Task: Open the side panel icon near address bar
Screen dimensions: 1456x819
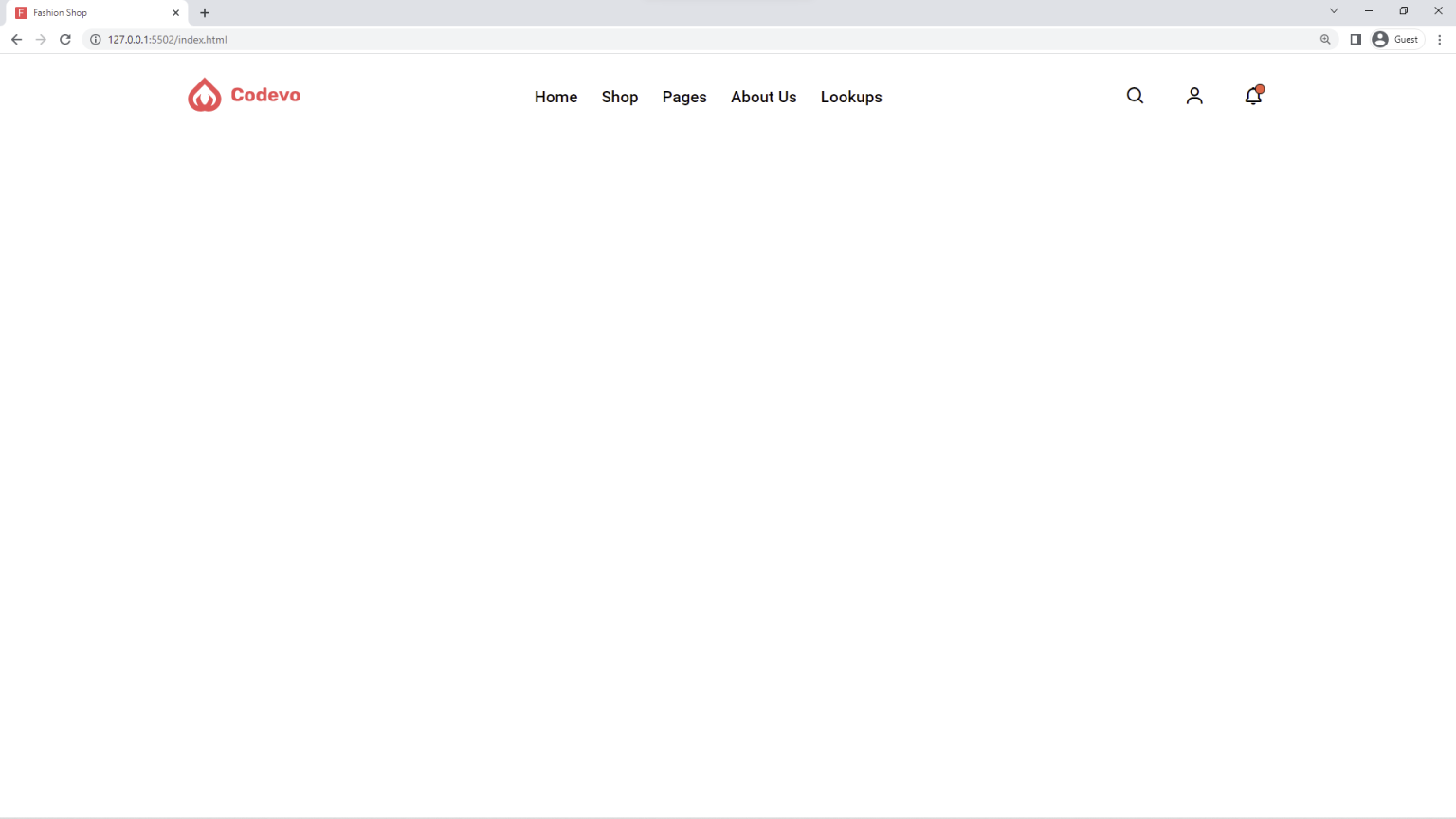Action: tap(1356, 39)
